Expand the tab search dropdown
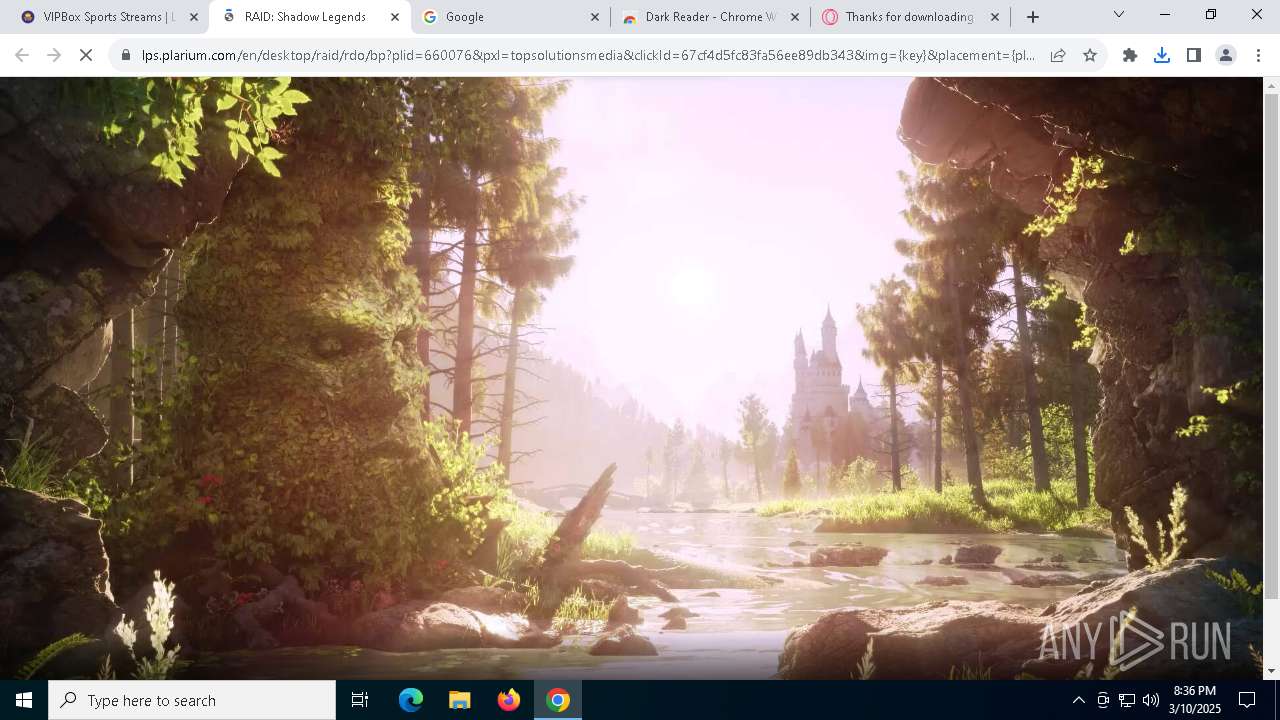 pos(1119,14)
